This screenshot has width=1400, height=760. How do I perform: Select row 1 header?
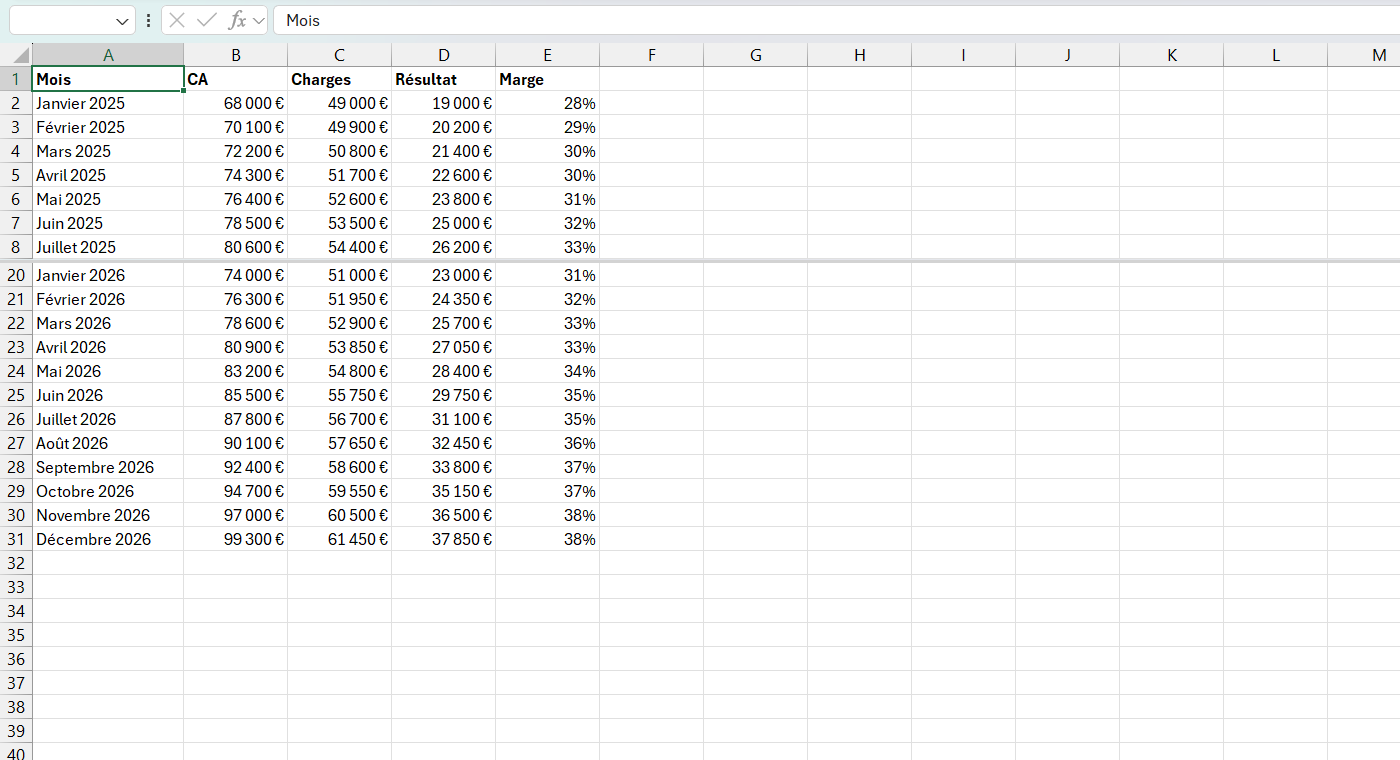point(16,79)
